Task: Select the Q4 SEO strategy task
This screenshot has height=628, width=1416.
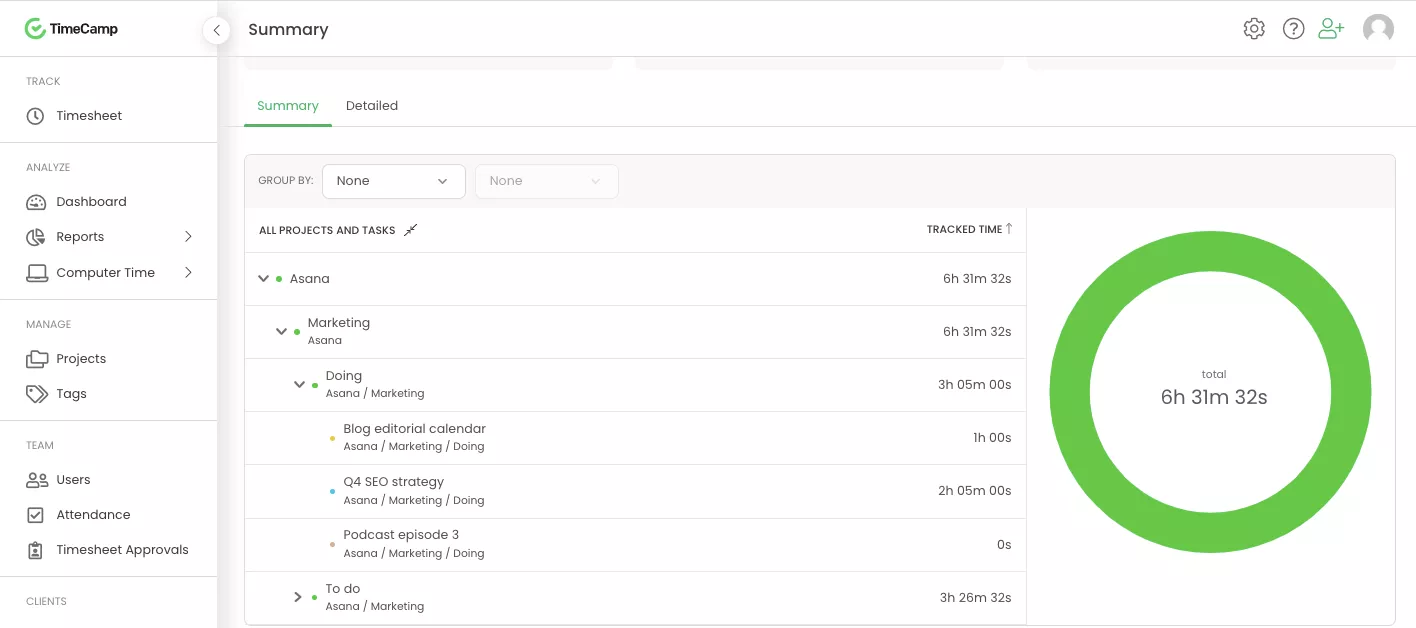Action: pyautogui.click(x=393, y=482)
